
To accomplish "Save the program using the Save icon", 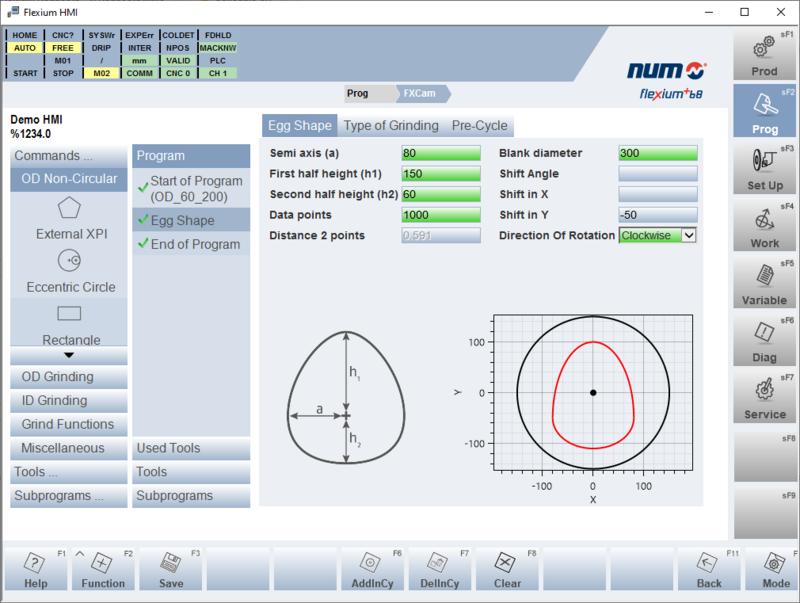I will point(170,565).
